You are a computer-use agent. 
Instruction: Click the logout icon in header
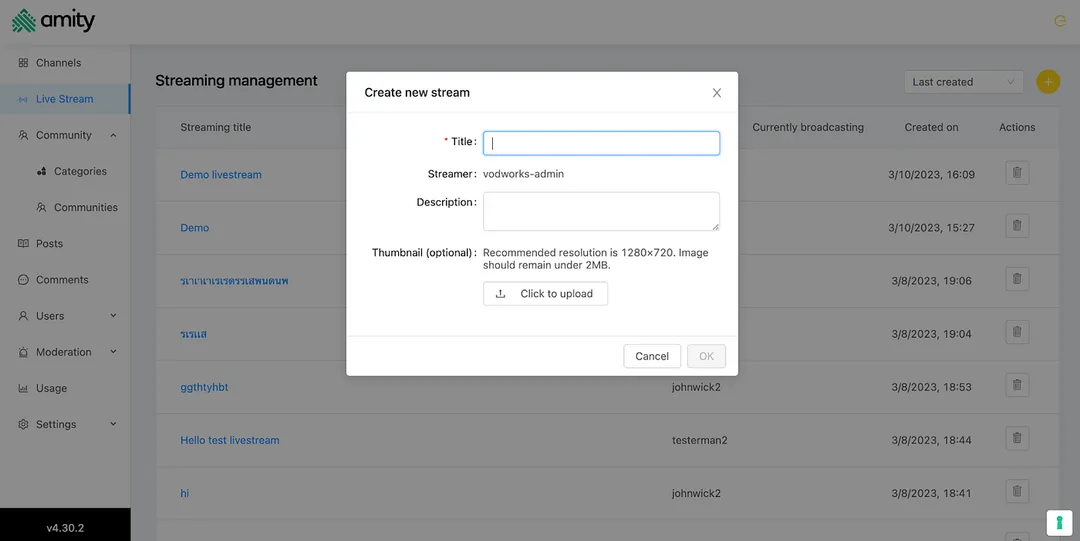pyautogui.click(x=1060, y=21)
